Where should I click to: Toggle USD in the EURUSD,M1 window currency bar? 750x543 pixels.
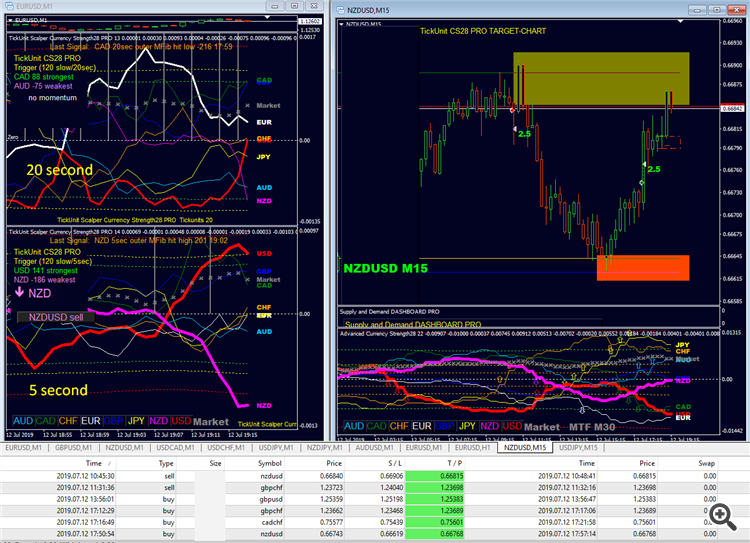coord(181,421)
